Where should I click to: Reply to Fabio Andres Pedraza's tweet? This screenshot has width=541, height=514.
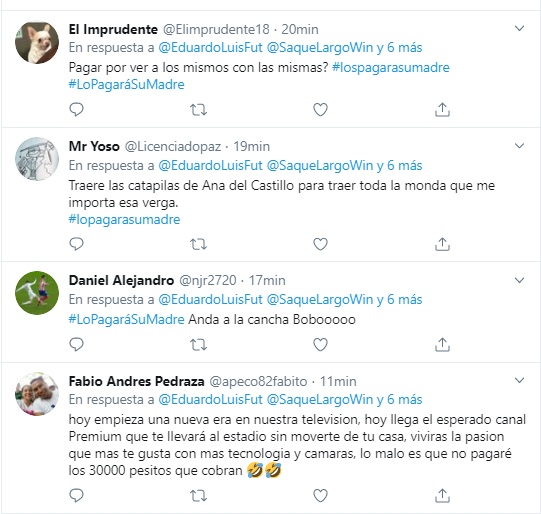point(76,496)
